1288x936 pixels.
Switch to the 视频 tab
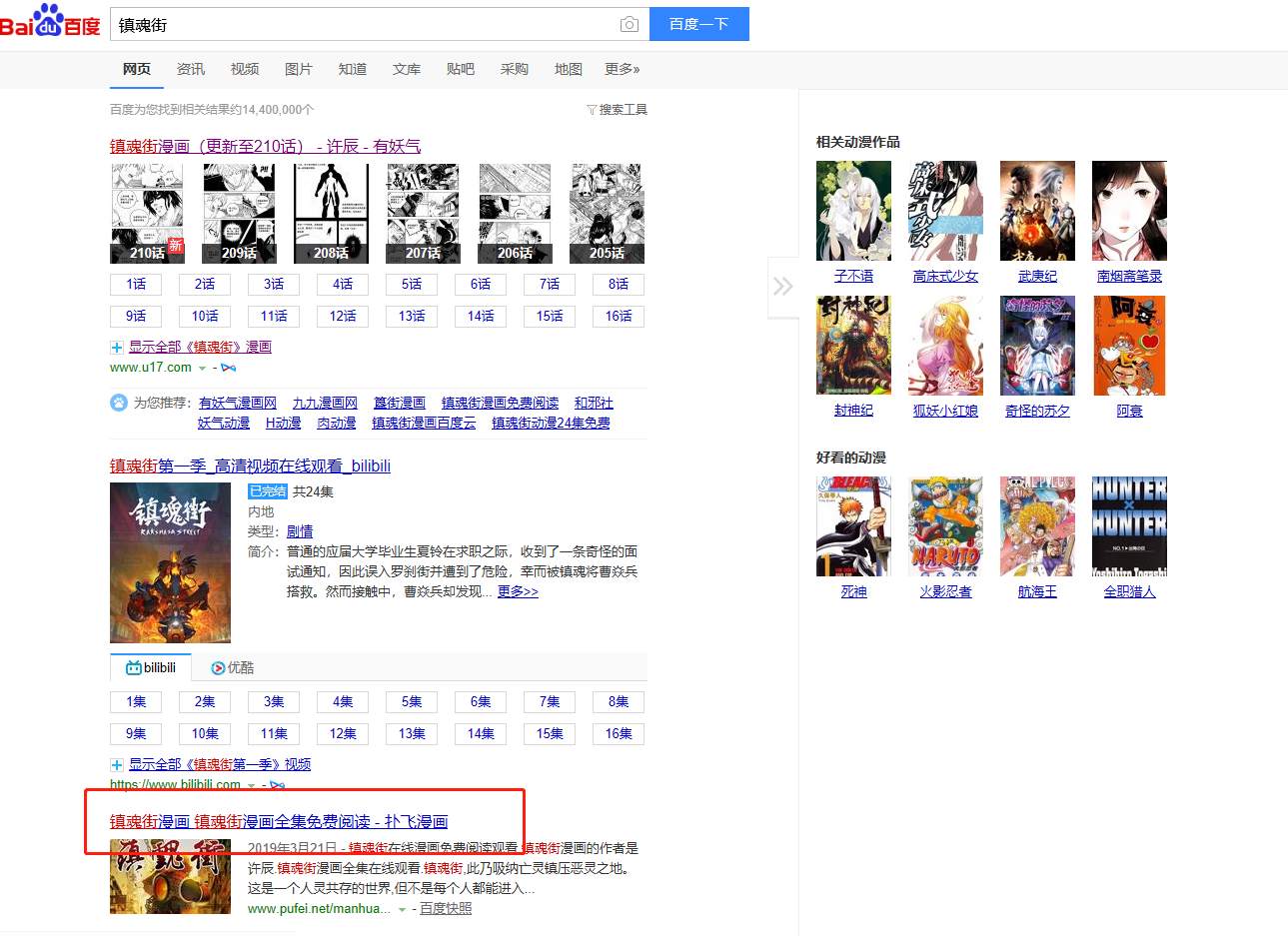pos(245,69)
